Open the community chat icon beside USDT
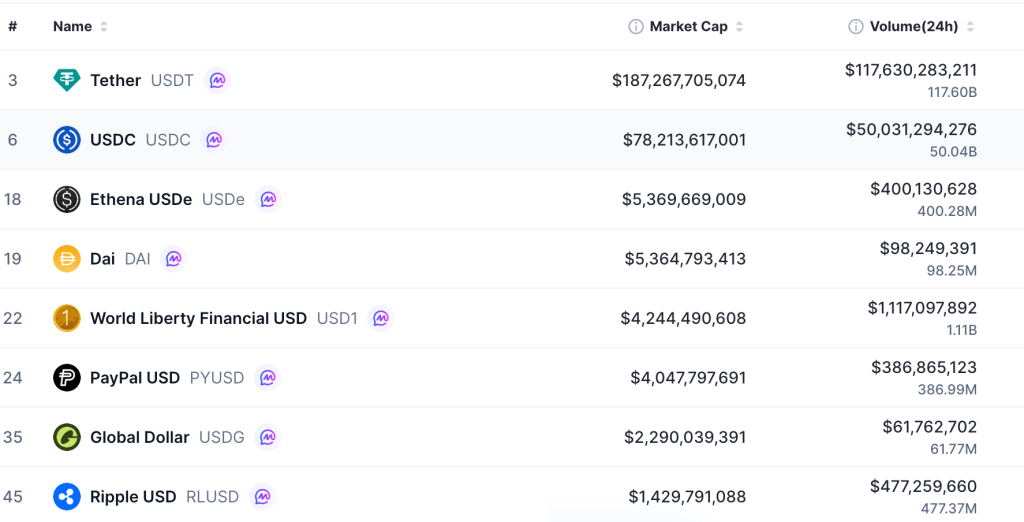Viewport: 1024px width, 522px height. 217,80
